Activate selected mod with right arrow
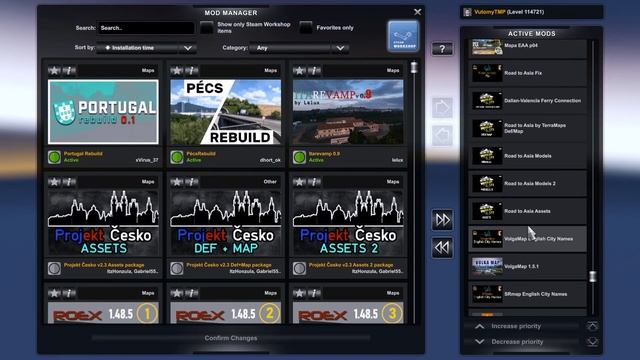 pyautogui.click(x=442, y=108)
